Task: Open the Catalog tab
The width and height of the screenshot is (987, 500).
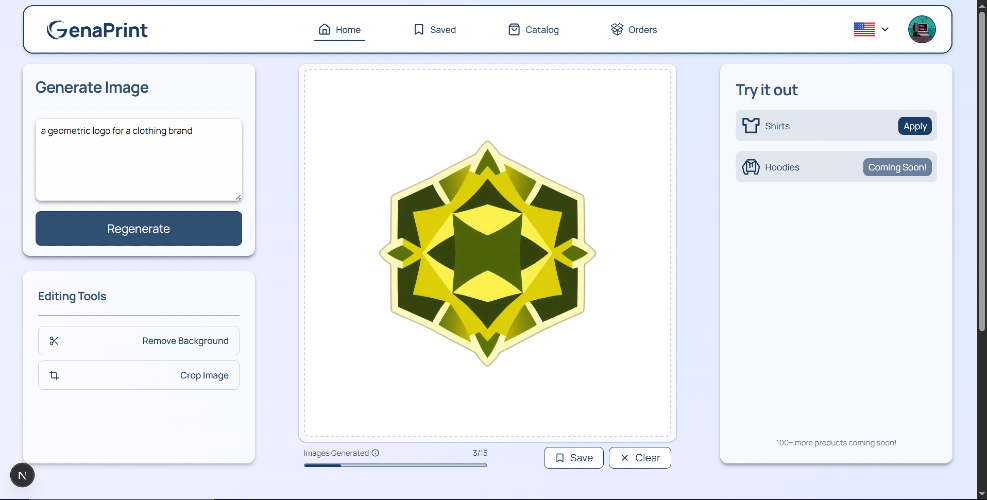Action: [533, 30]
